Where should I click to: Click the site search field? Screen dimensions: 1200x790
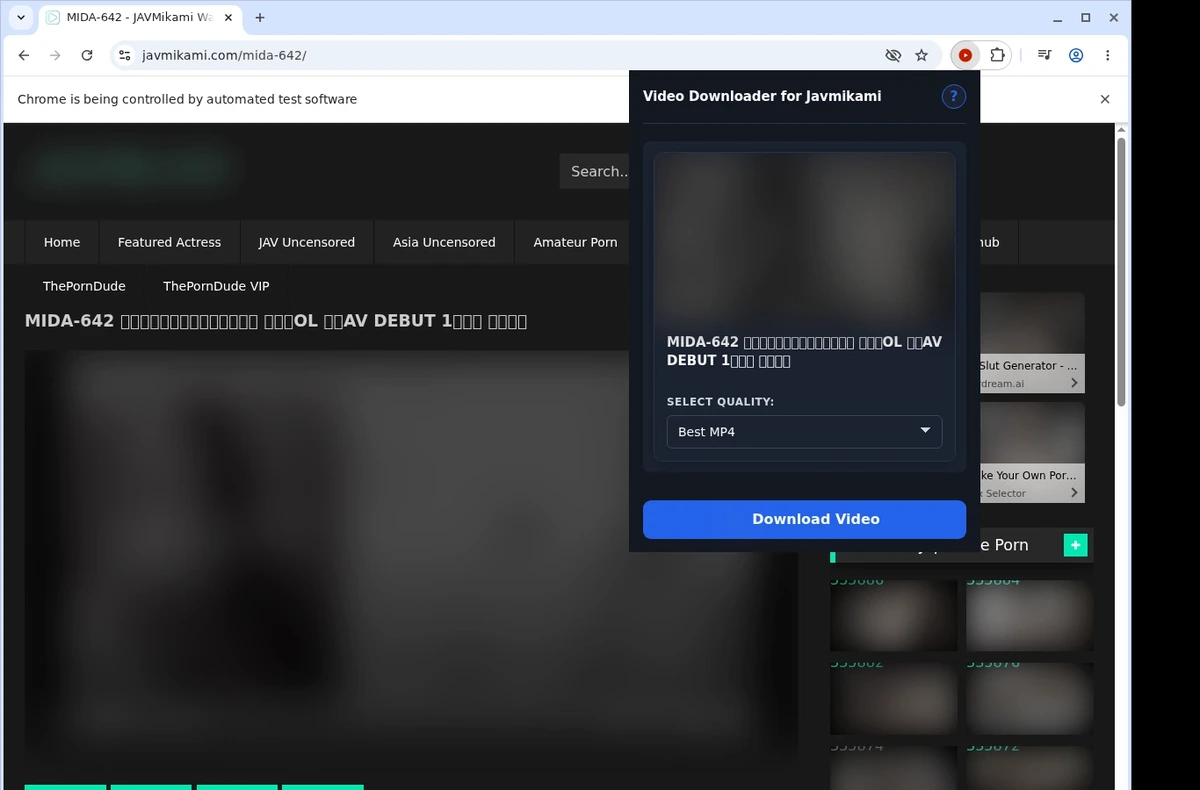click(x=595, y=171)
